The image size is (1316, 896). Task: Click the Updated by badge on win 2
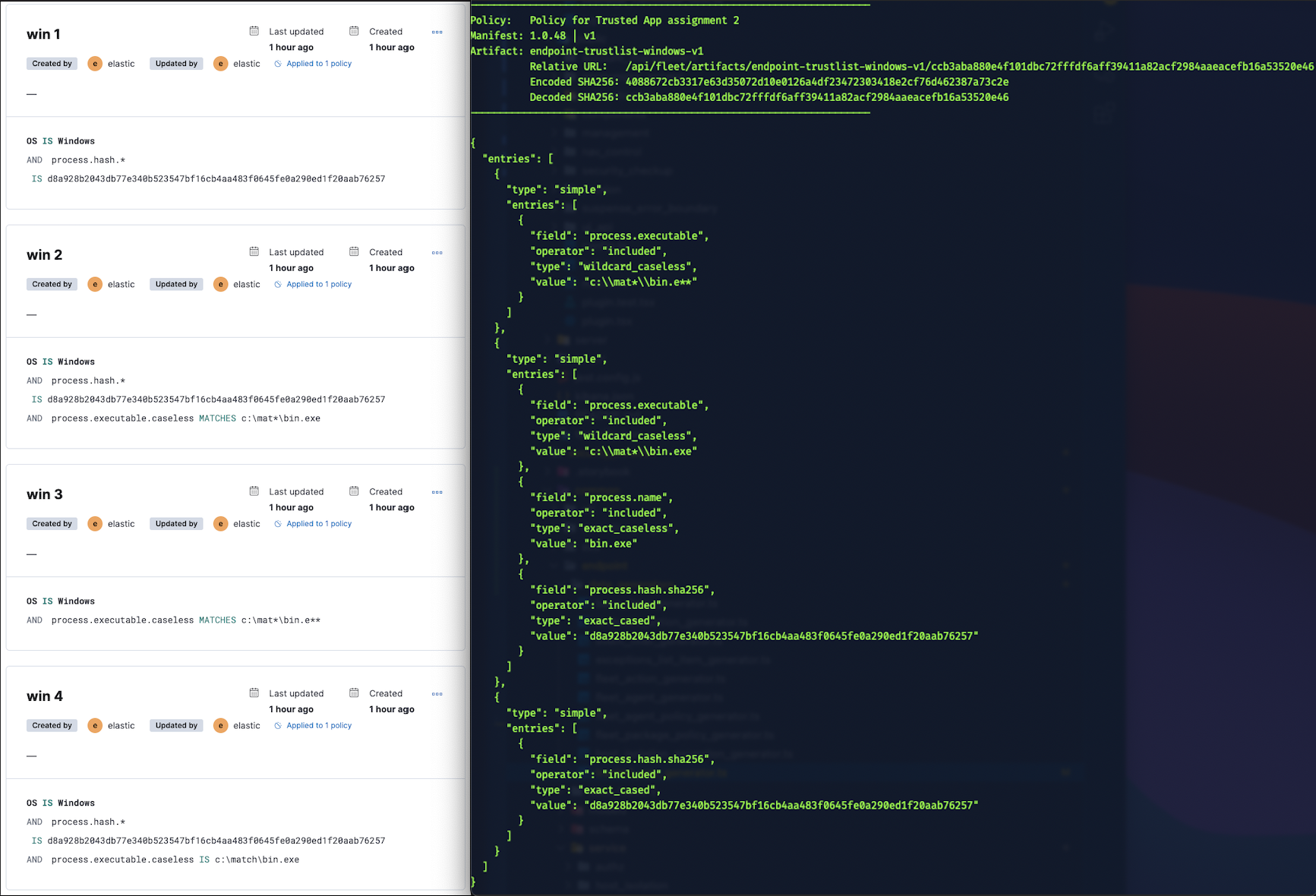176,284
